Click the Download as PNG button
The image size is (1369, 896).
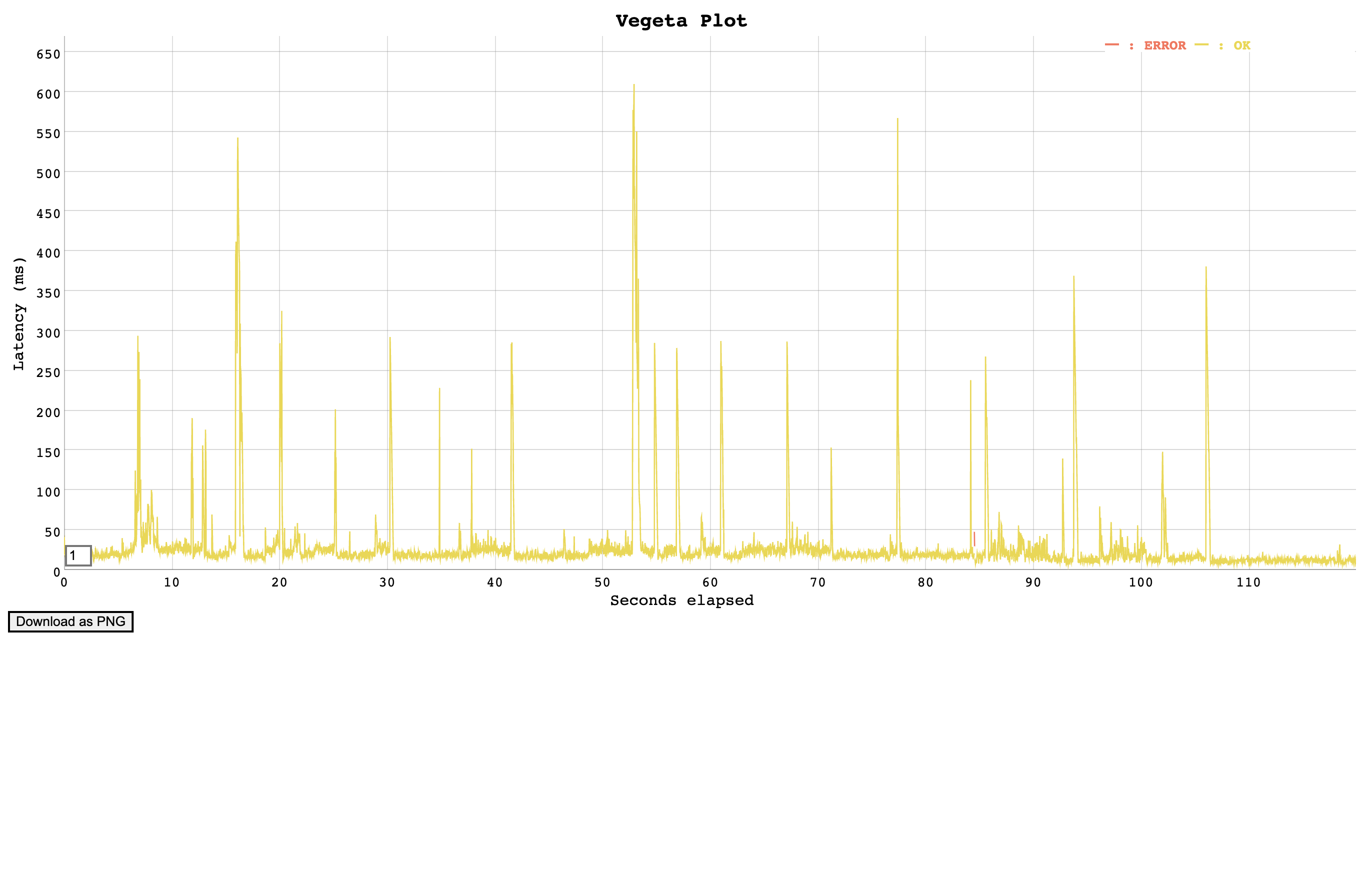point(70,621)
